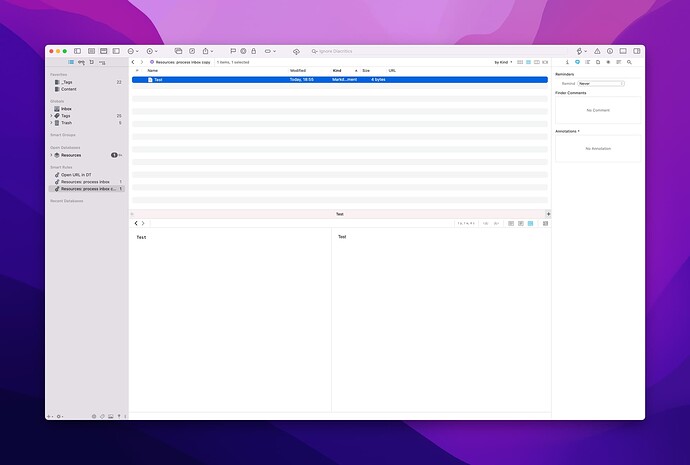Open the add plus menu at the sidebar bottom
Image resolution: width=690 pixels, height=465 pixels.
point(50,416)
